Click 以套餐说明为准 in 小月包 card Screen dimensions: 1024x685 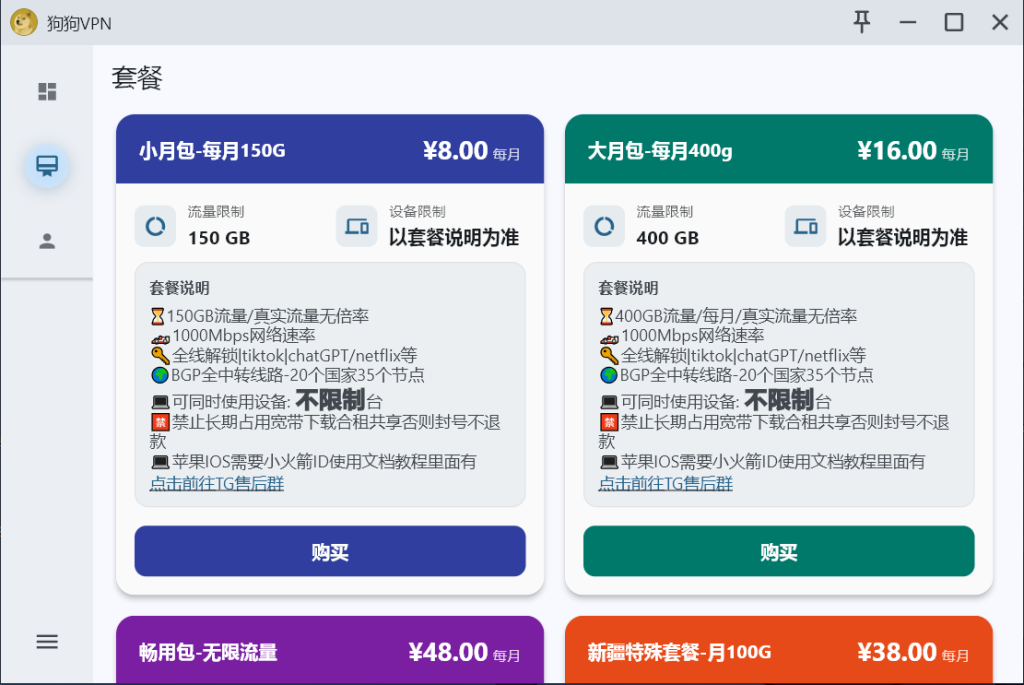454,237
